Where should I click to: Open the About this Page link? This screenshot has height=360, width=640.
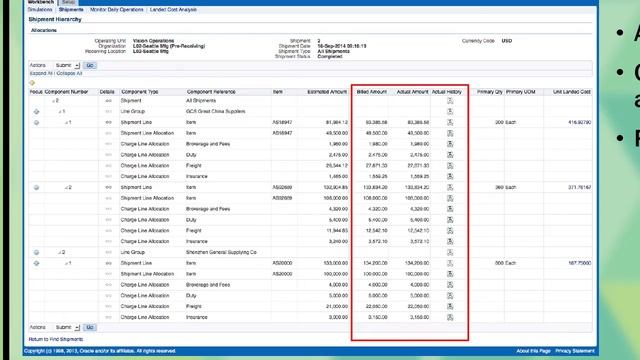(533, 351)
